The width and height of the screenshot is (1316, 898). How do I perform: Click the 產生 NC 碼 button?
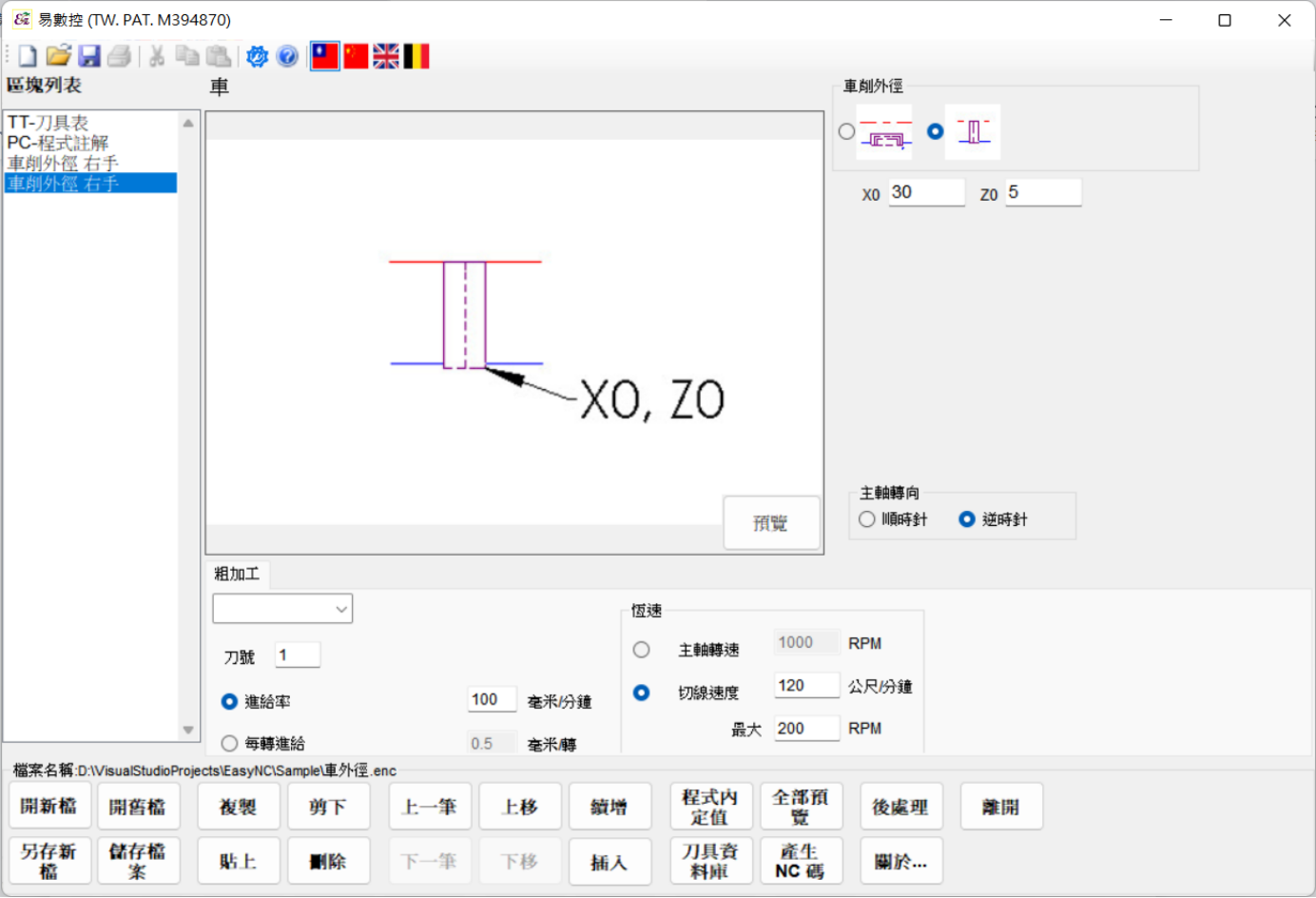point(802,861)
